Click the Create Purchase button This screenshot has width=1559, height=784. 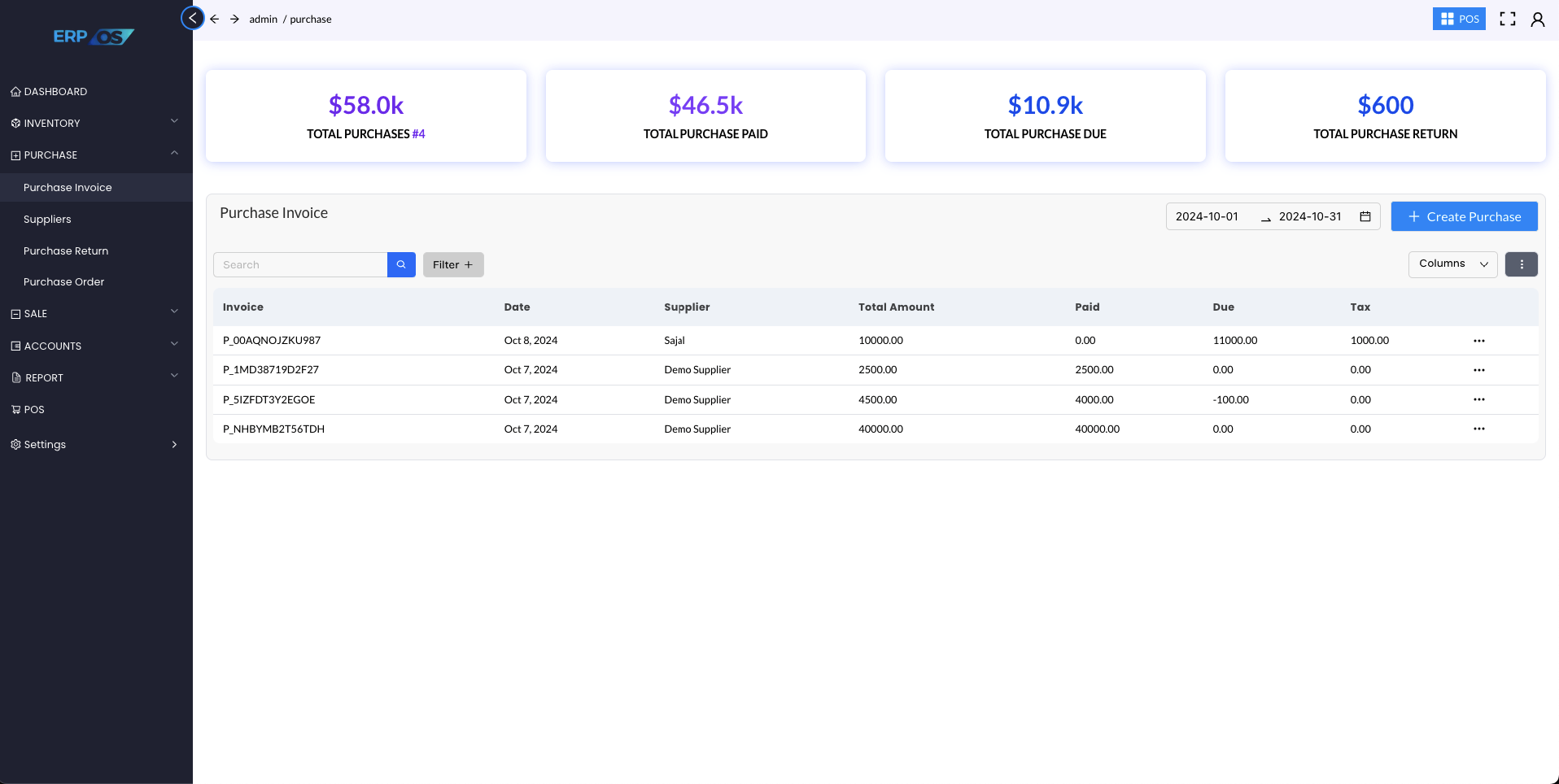1464,216
